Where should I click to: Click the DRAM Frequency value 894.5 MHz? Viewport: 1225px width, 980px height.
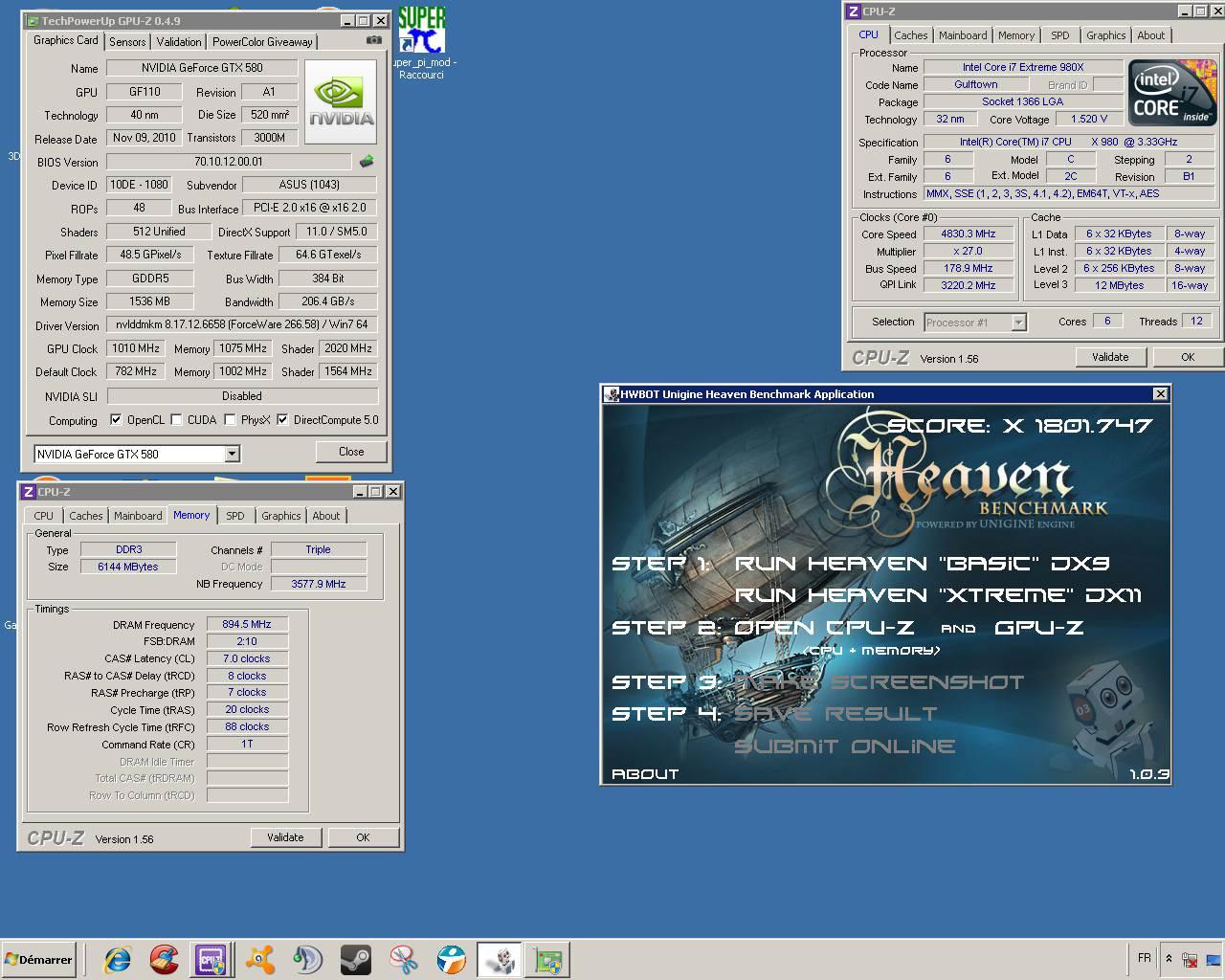(247, 624)
